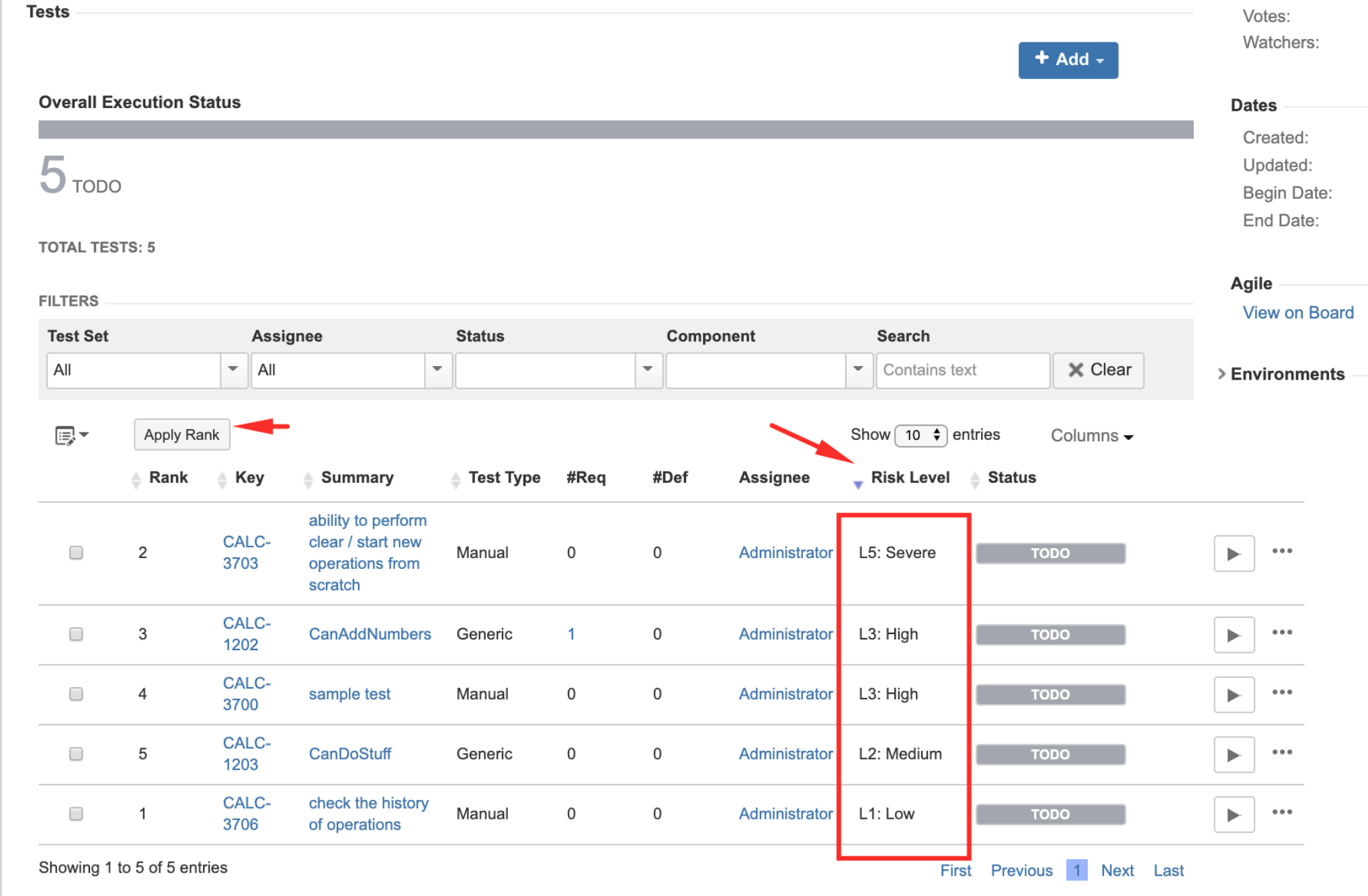Change the Show entries count selector
1368x896 pixels.
pos(921,435)
